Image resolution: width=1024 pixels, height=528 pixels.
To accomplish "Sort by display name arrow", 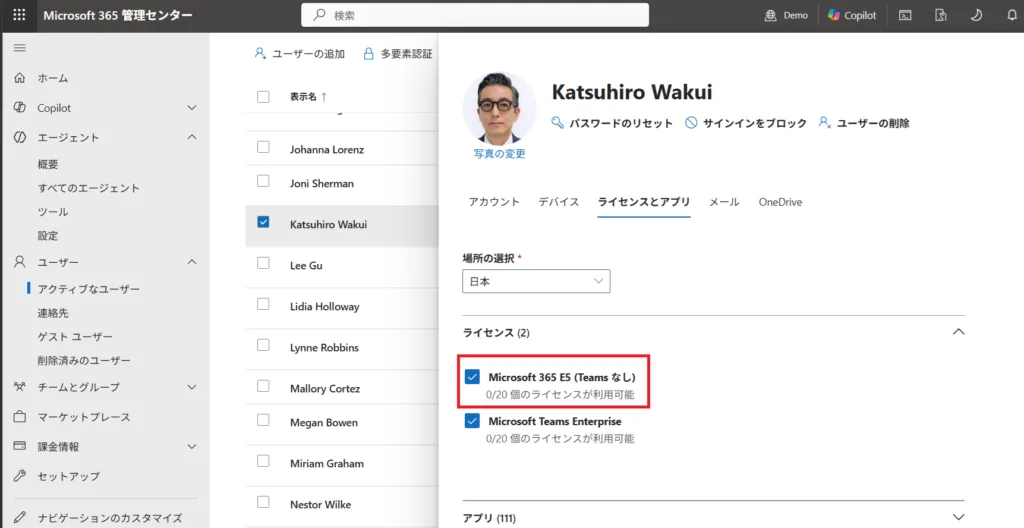I will coord(324,97).
